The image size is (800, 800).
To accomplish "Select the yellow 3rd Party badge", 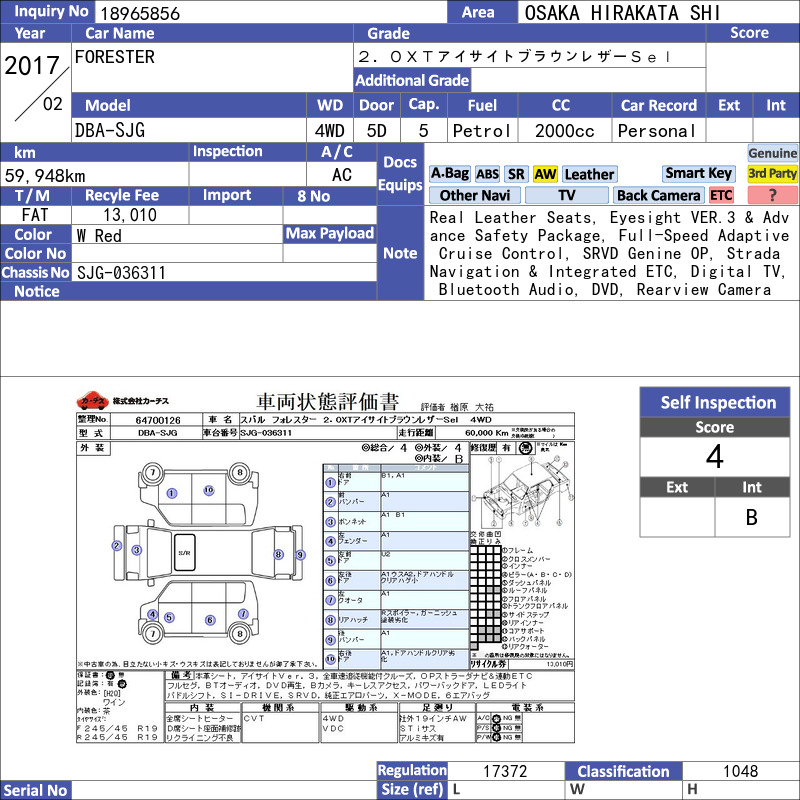I will coord(772,173).
